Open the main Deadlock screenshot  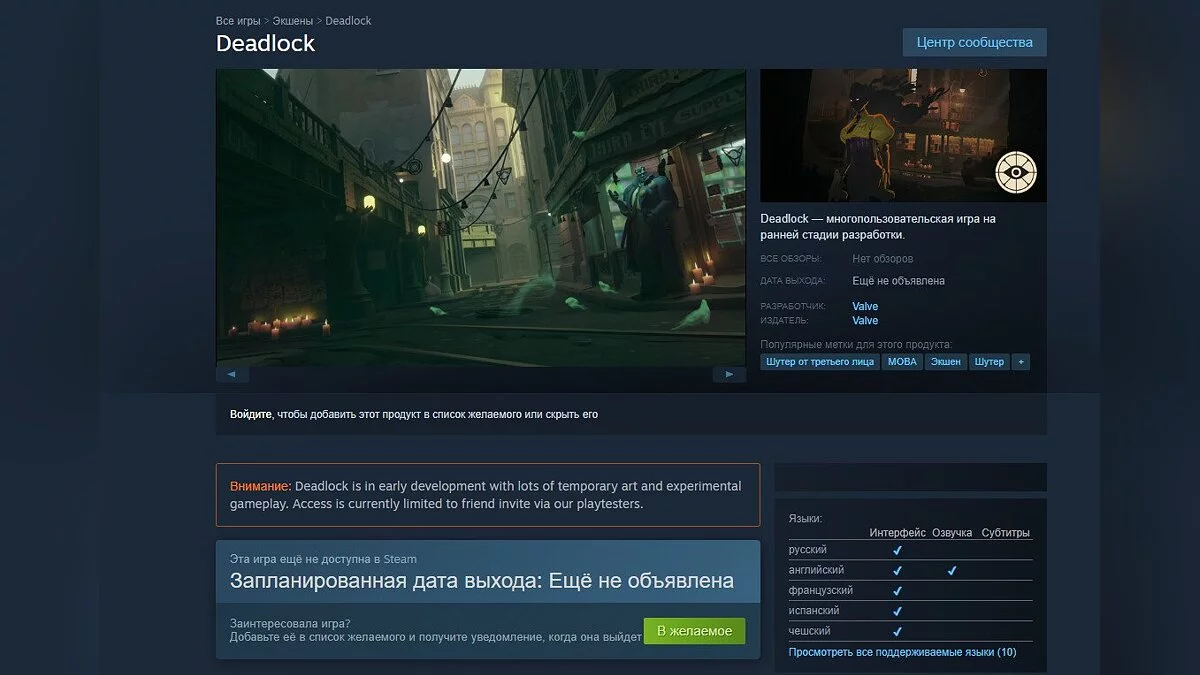click(480, 216)
